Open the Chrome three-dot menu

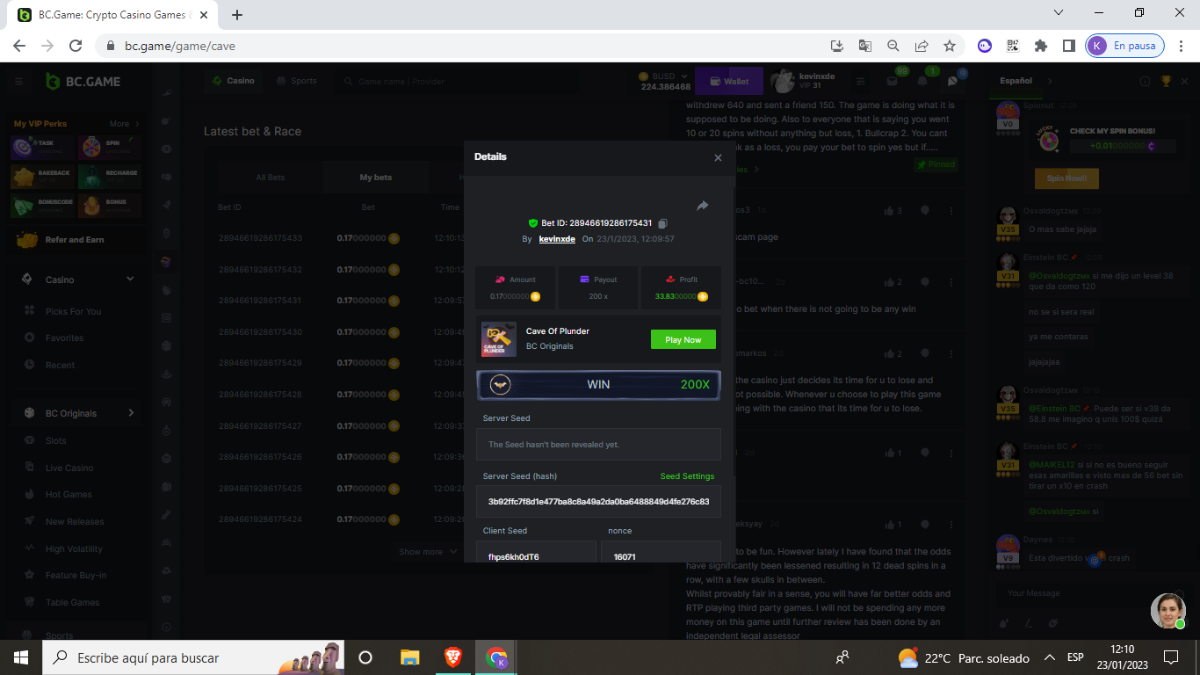click(1178, 46)
